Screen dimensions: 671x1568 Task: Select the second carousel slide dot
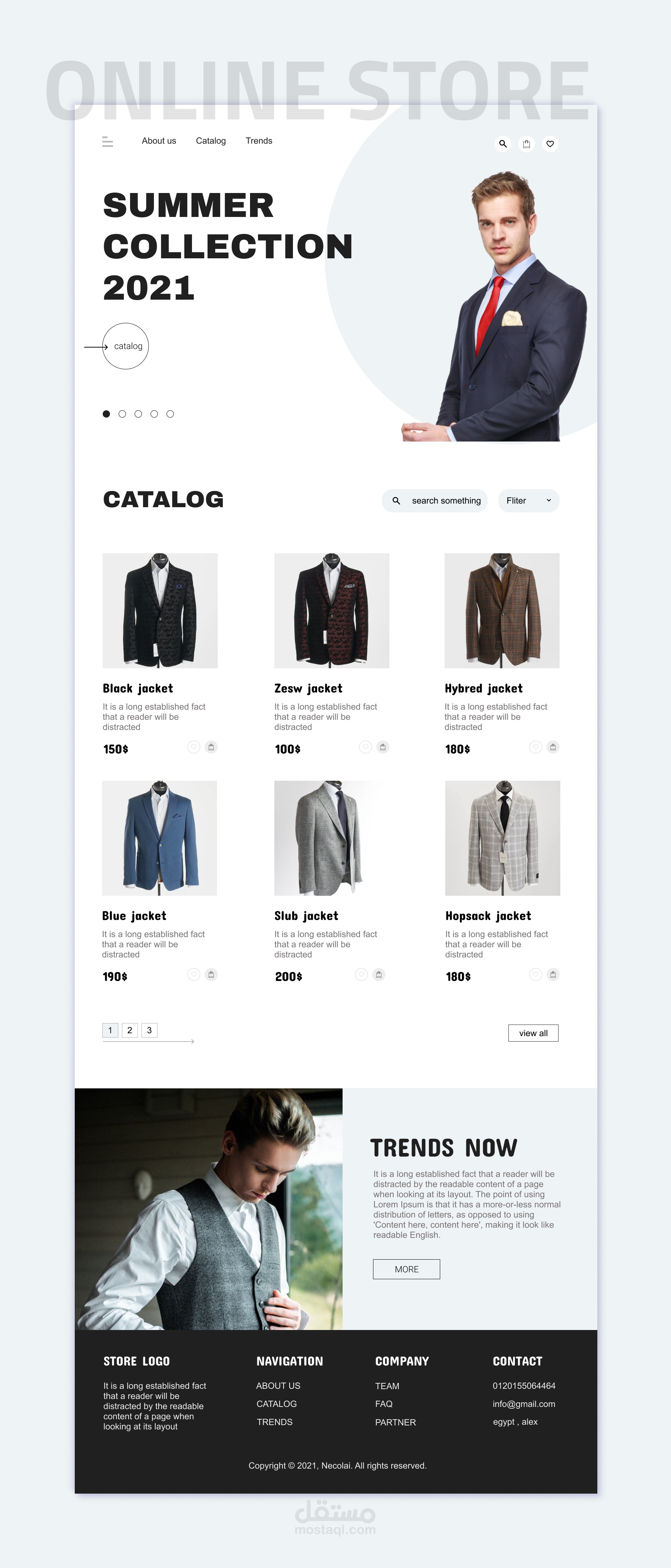(122, 414)
